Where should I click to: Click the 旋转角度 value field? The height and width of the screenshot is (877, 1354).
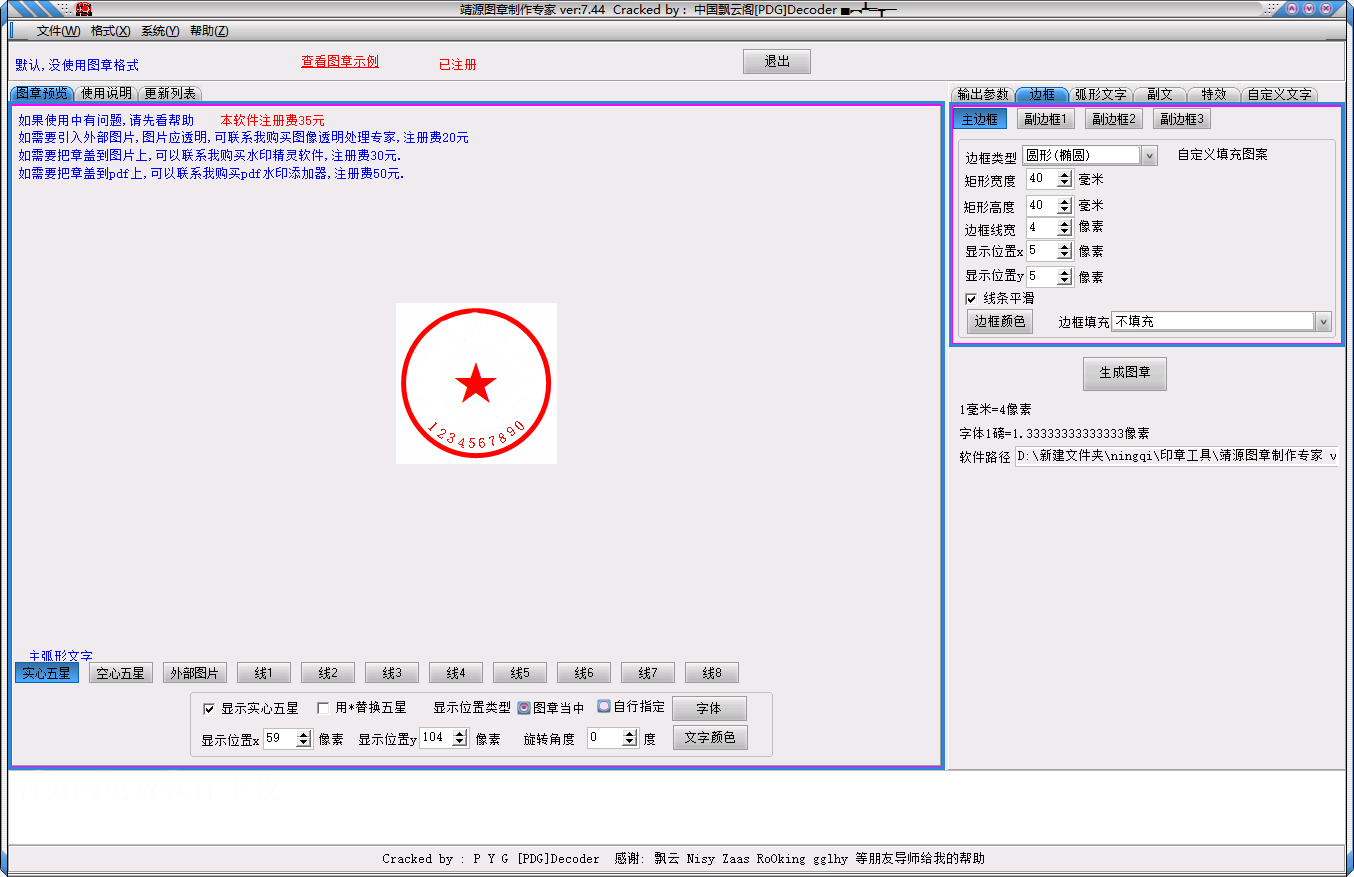click(x=605, y=738)
